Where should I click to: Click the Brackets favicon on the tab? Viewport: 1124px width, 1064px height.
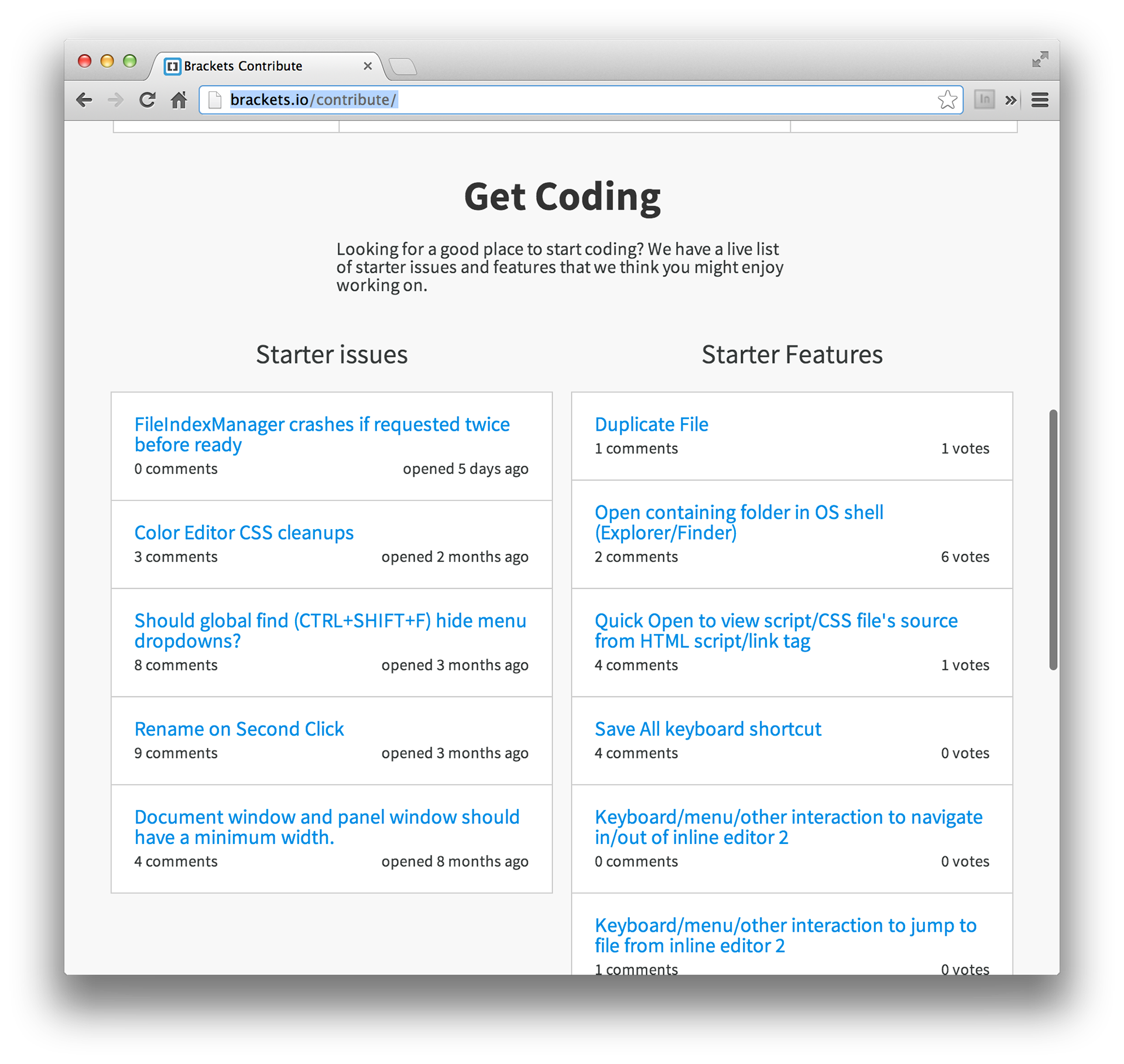tap(172, 66)
